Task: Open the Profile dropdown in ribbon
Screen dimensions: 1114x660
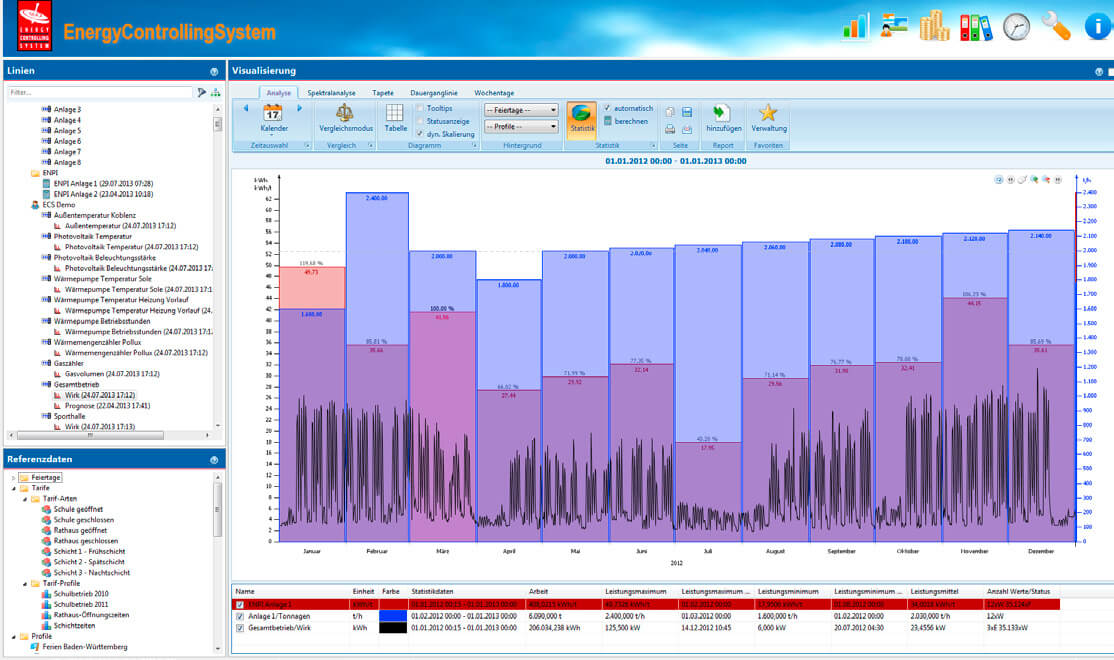Action: 520,127
